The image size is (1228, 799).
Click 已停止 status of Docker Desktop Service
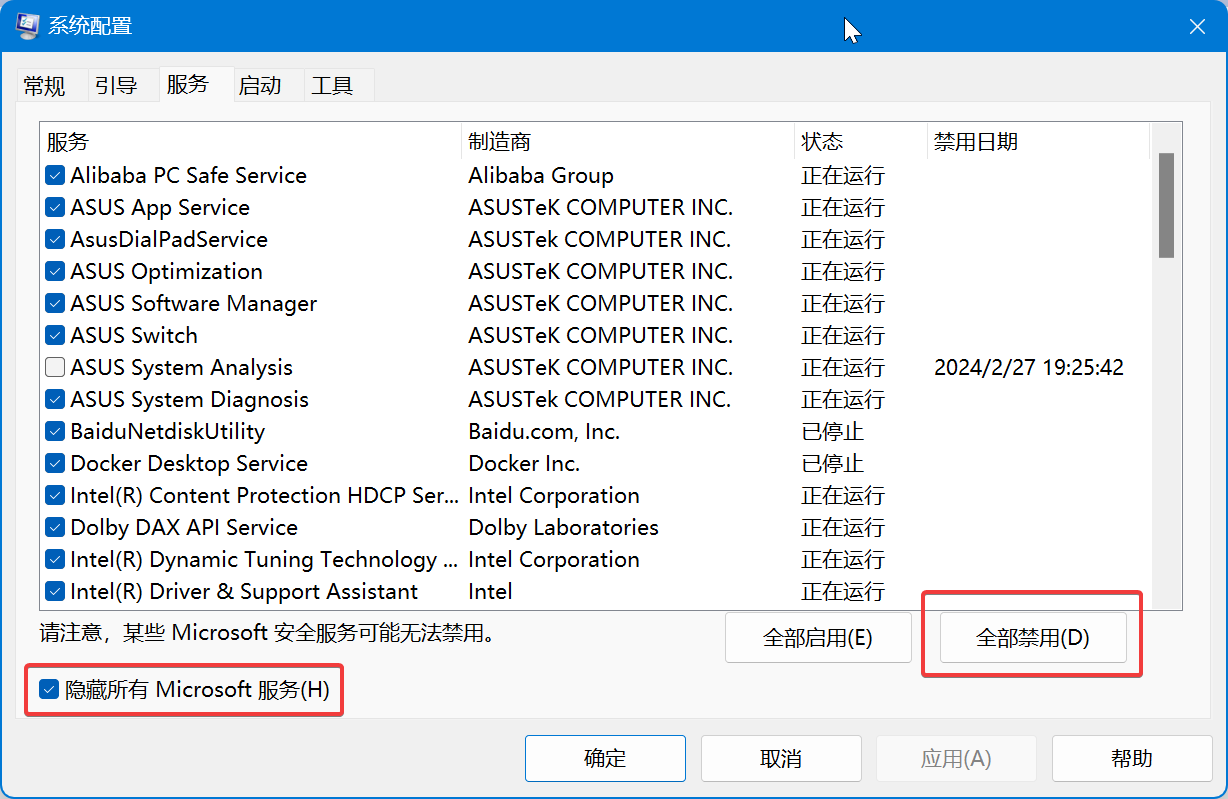tap(832, 464)
